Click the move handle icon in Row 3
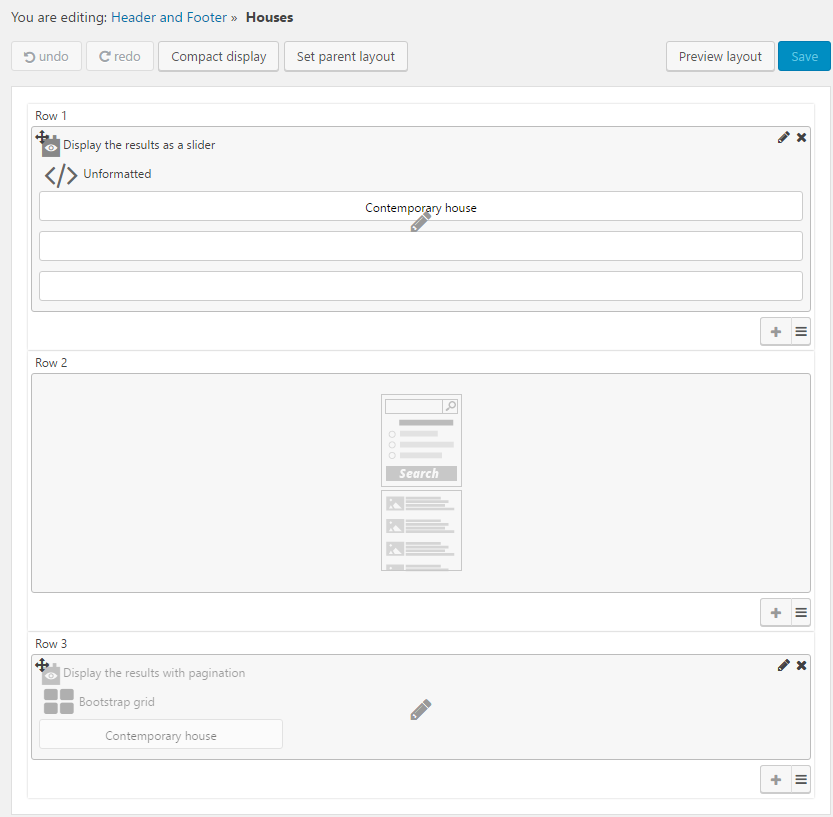 pyautogui.click(x=42, y=664)
